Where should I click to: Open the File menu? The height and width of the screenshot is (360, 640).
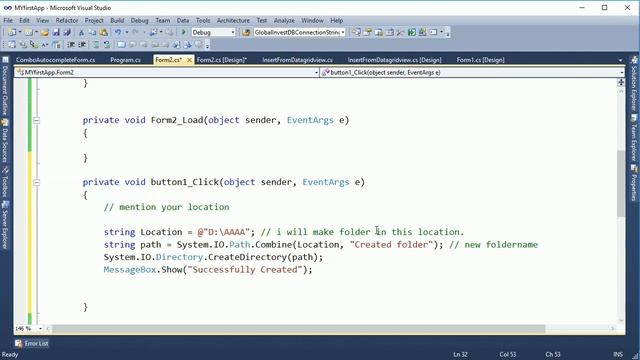(x=8, y=20)
